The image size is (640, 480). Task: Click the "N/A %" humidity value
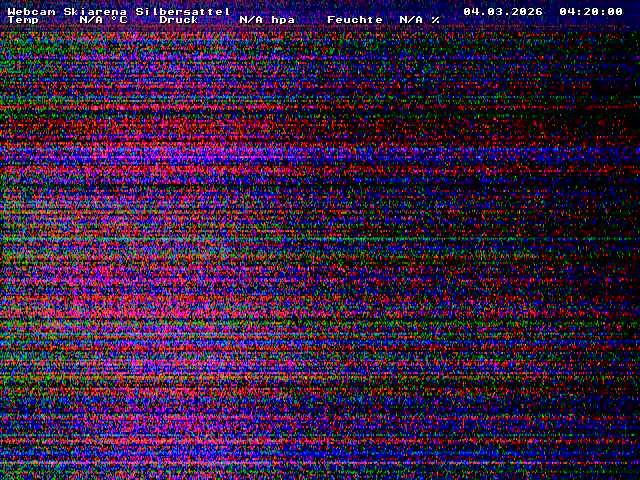pos(420,20)
